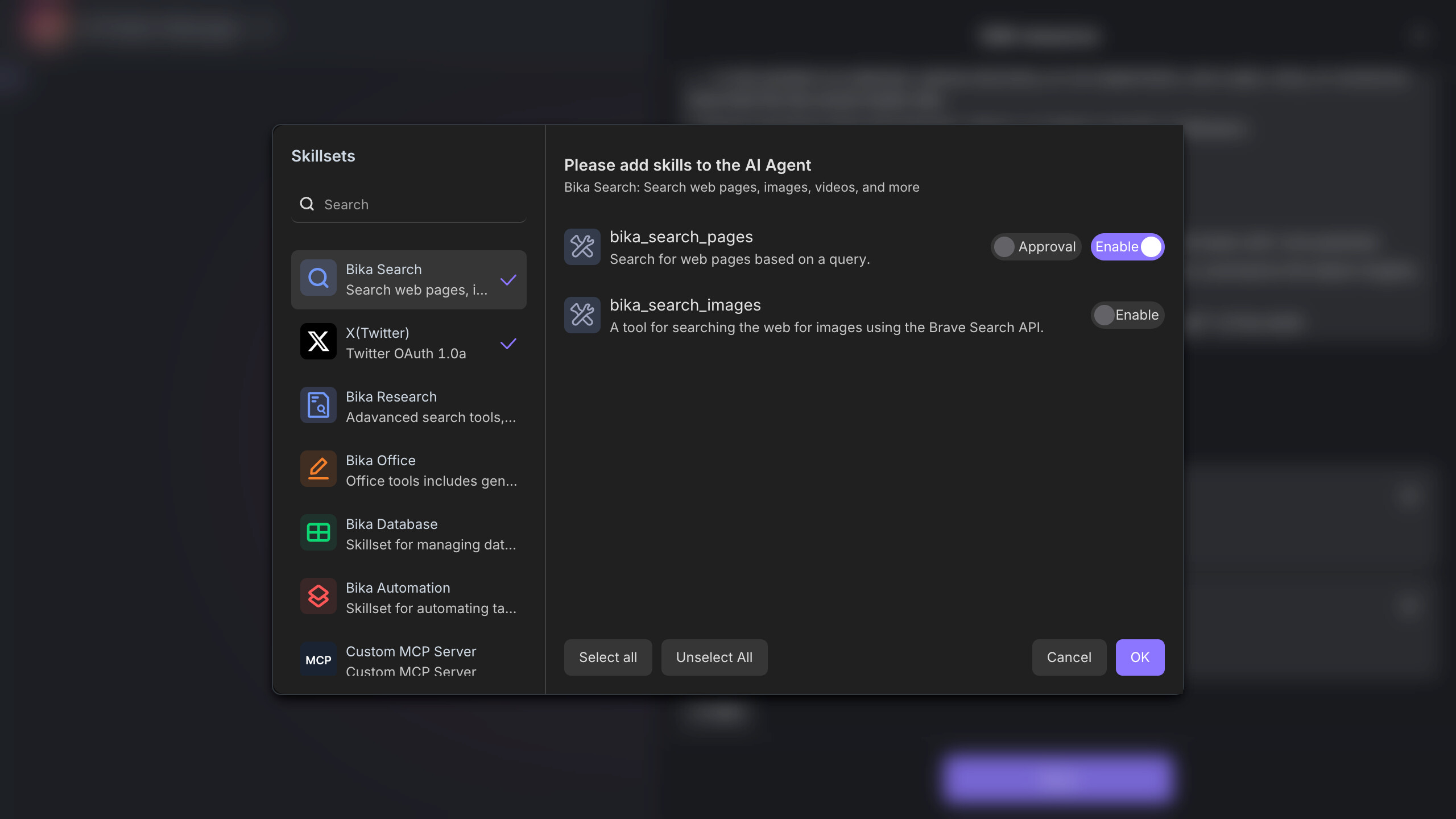Image resolution: width=1456 pixels, height=819 pixels.
Task: Click the bika_search_pages tool icon
Action: 582,247
